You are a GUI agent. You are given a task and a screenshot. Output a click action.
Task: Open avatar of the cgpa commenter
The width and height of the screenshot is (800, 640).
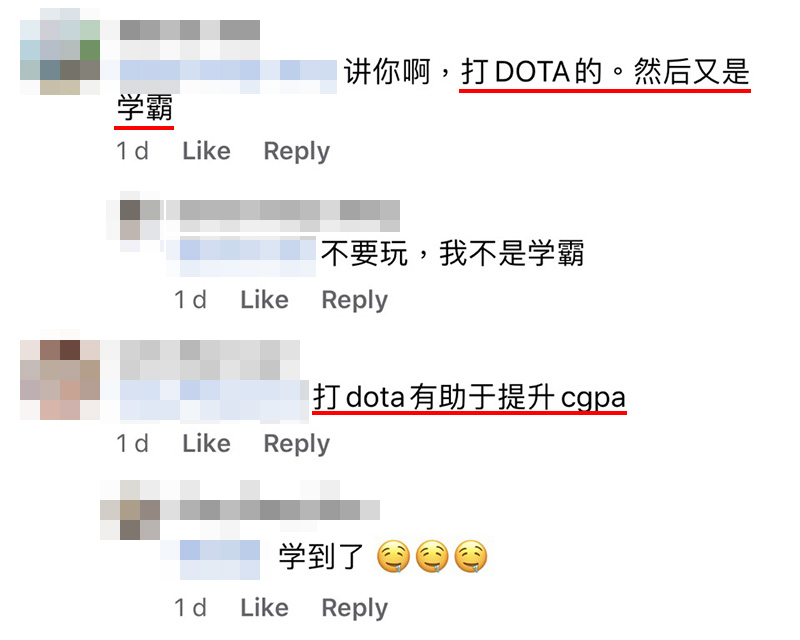[60, 380]
